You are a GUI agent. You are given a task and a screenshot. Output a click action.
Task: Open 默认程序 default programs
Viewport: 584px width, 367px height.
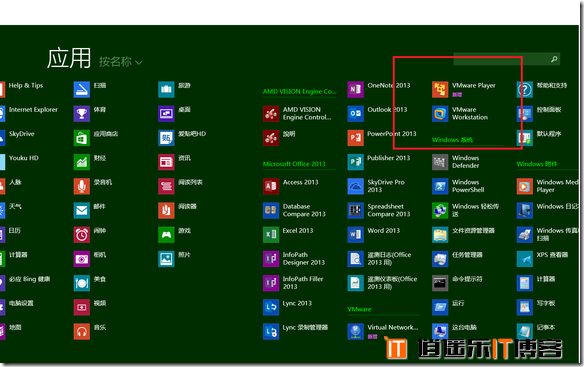coord(539,138)
